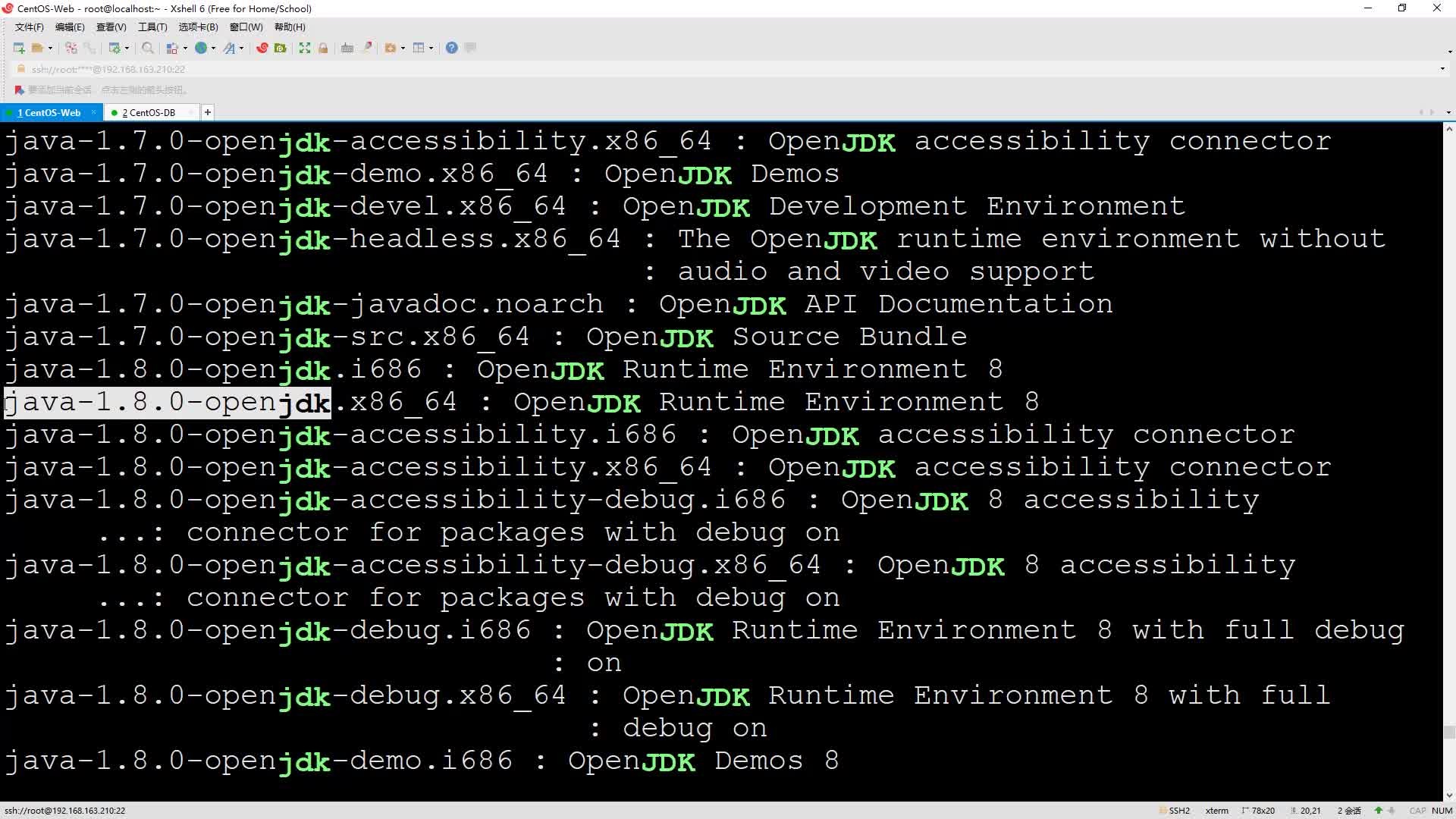
Task: Click the padlock lock-screen icon
Action: pyautogui.click(x=323, y=48)
